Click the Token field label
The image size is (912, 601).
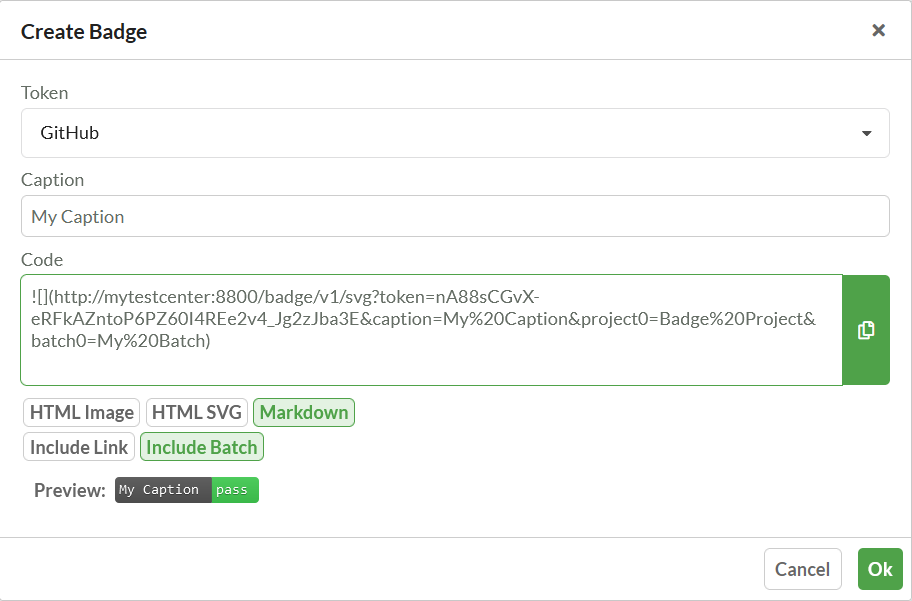[45, 93]
